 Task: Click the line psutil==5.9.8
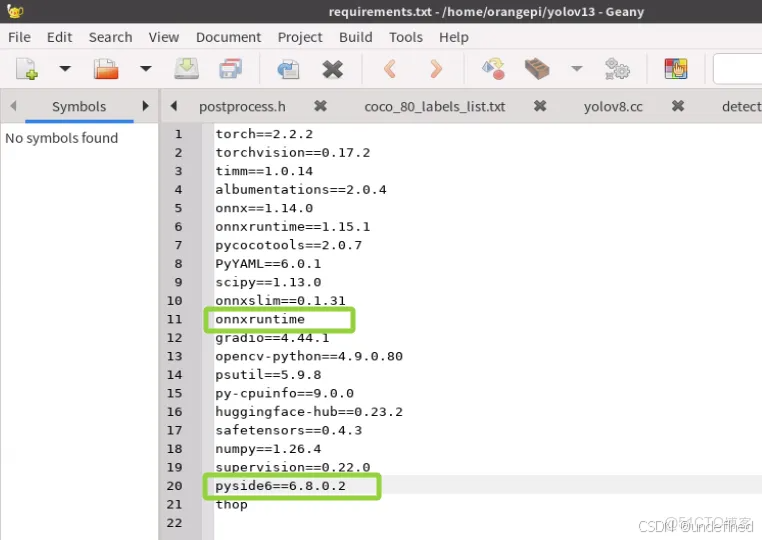click(x=268, y=374)
